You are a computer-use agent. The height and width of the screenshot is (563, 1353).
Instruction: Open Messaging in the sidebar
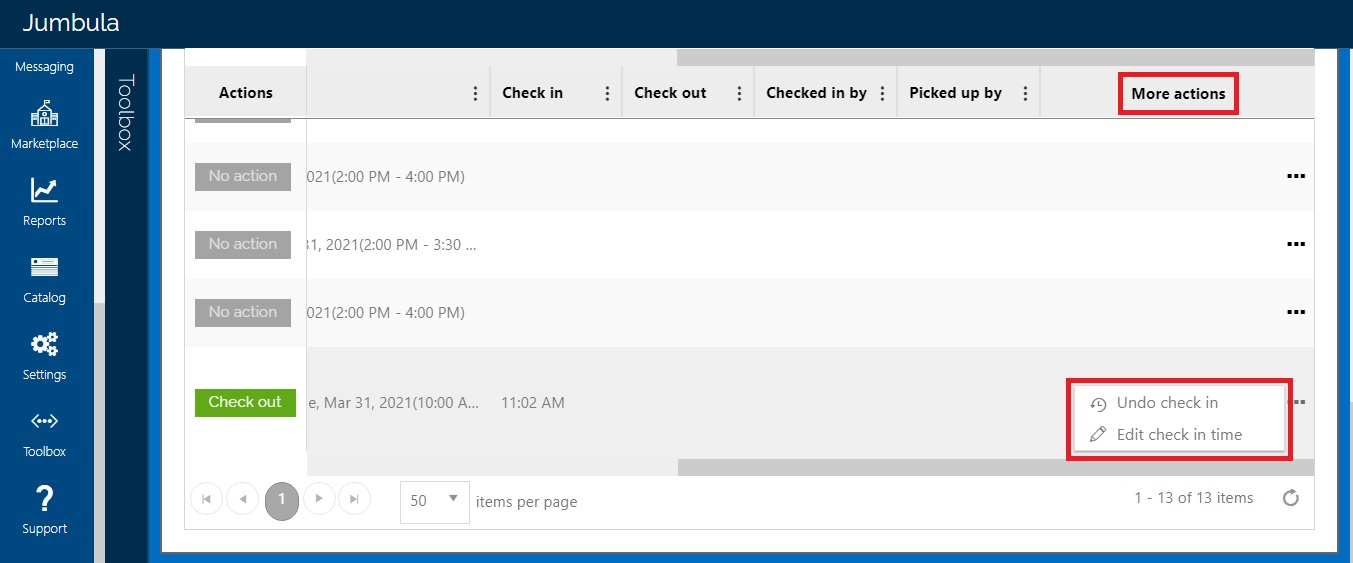click(x=44, y=67)
